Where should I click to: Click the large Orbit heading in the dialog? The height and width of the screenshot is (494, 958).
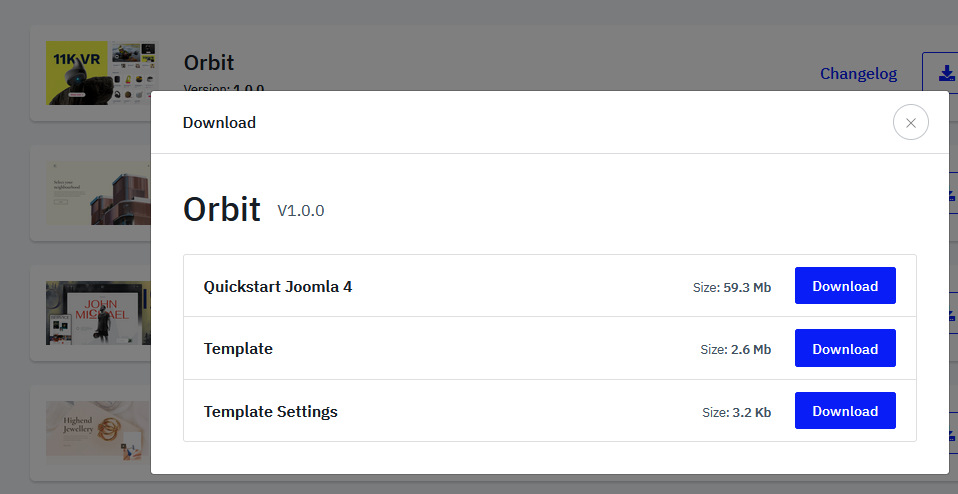point(222,209)
